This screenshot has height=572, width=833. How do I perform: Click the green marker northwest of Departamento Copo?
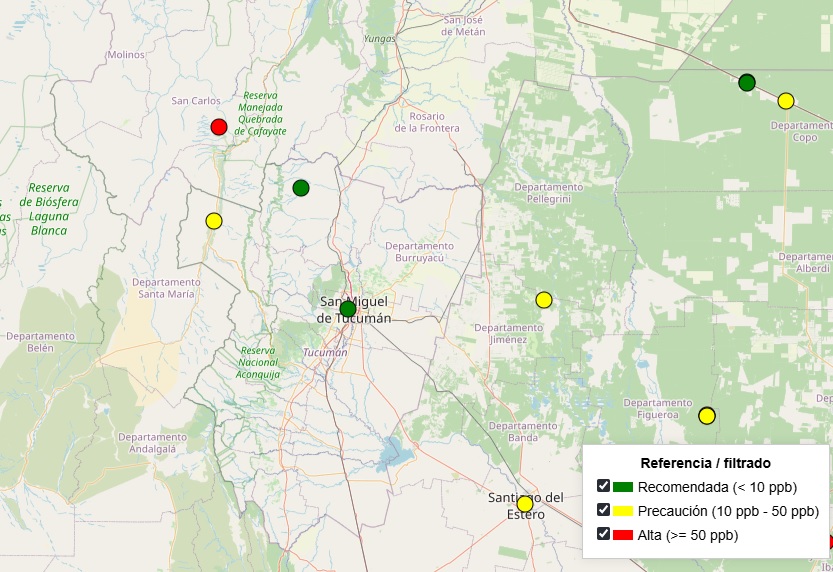point(747,82)
